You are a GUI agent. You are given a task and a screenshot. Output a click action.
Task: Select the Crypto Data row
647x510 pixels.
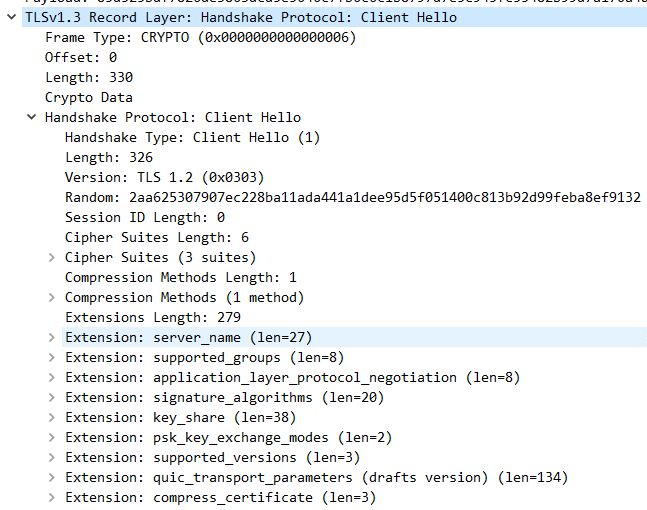pos(89,97)
